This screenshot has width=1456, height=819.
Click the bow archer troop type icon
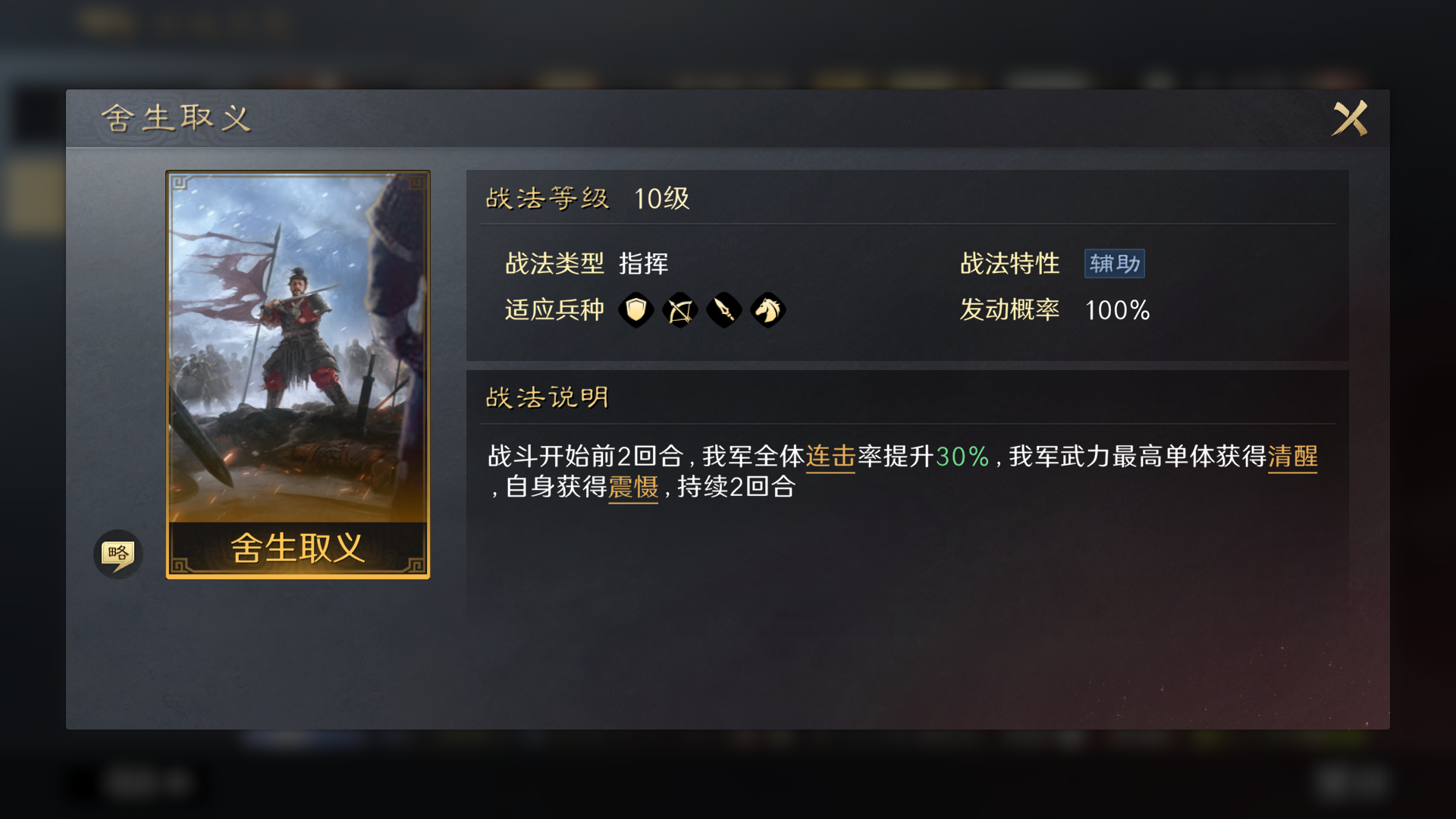pos(679,309)
